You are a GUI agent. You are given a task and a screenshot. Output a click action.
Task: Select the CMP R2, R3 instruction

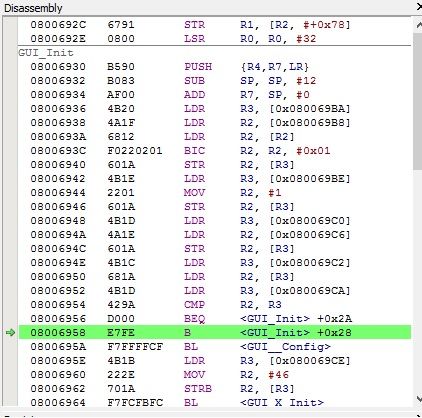(x=214, y=305)
